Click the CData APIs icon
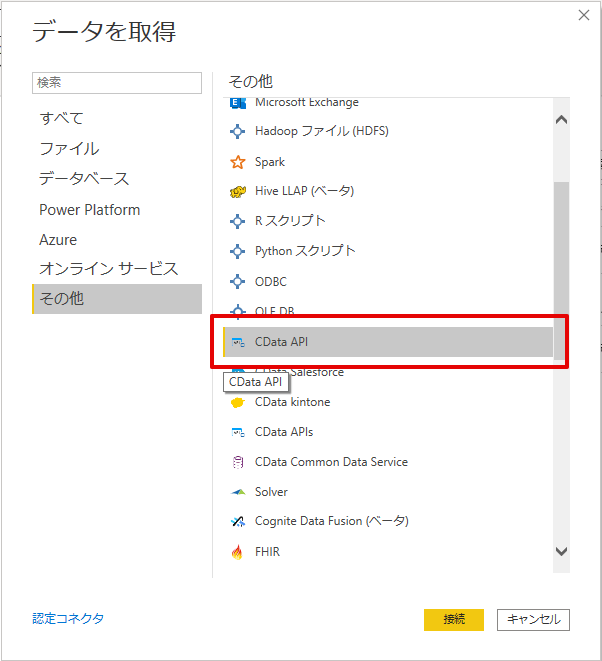Screen dimensions: 602x661 click(238, 433)
